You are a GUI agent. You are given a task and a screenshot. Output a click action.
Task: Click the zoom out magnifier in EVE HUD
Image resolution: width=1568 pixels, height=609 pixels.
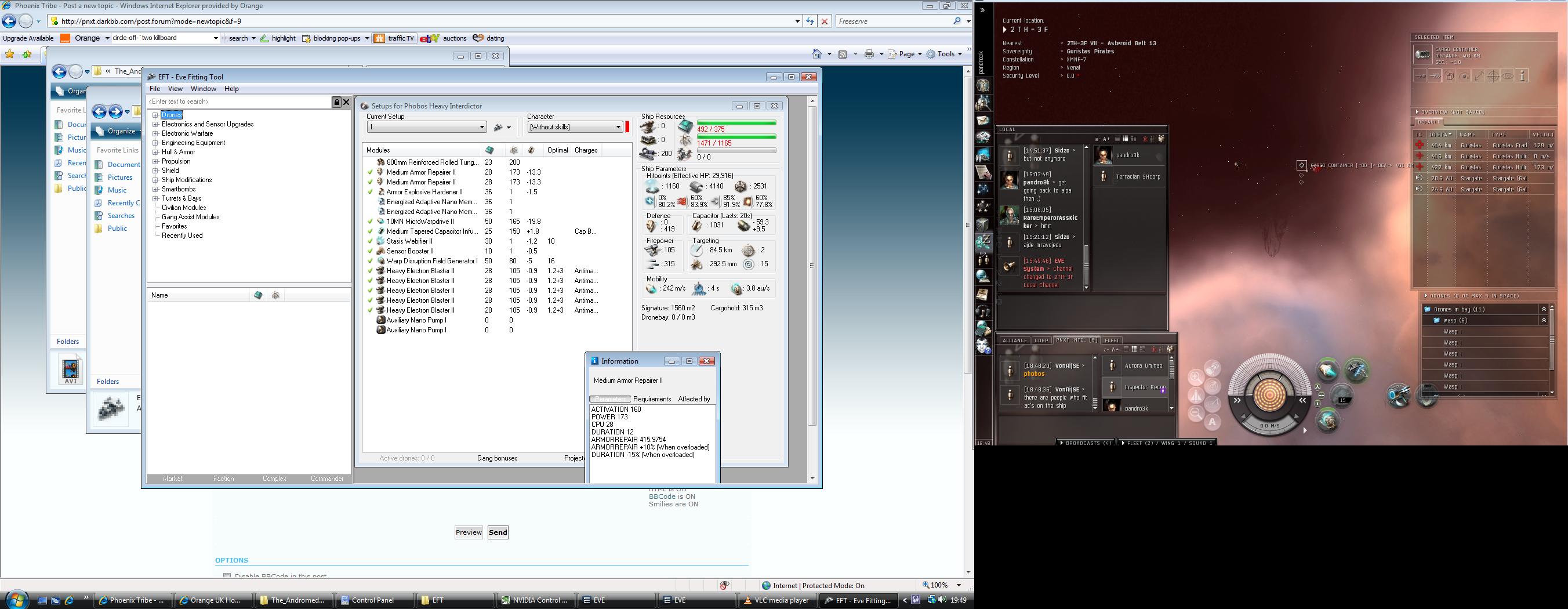[1196, 414]
